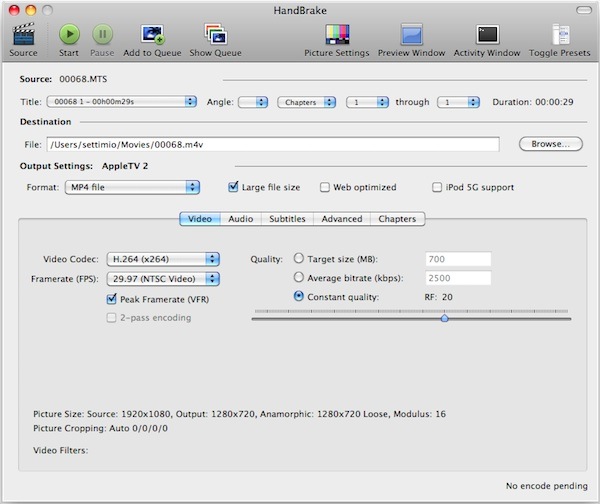Toggle the Large file size checkbox
The image size is (600, 504).
[x=233, y=187]
